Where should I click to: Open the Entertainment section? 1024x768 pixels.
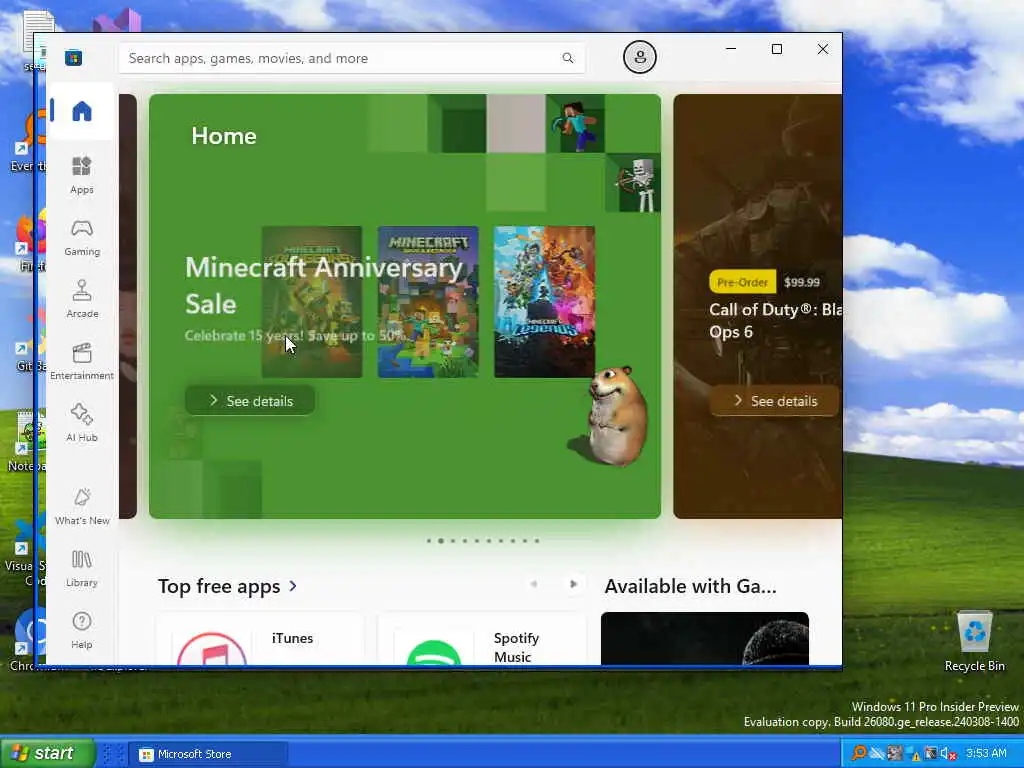tap(82, 361)
